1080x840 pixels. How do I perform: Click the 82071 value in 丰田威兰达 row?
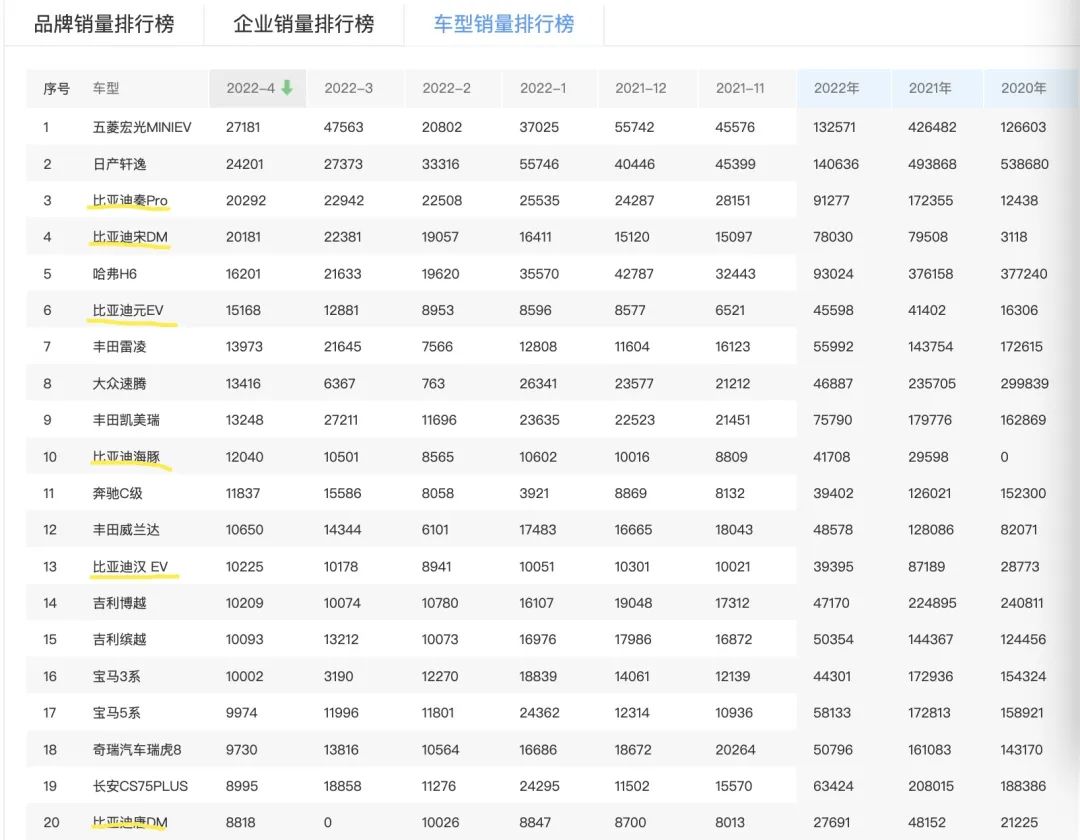[1019, 530]
